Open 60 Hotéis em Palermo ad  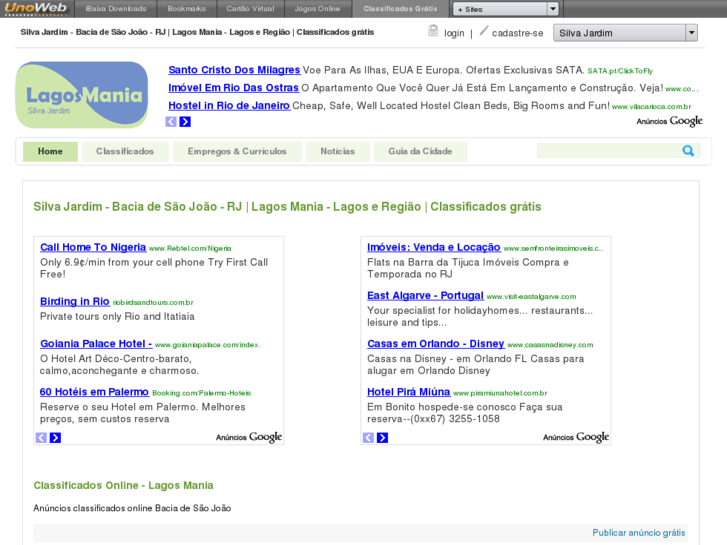tap(94, 392)
